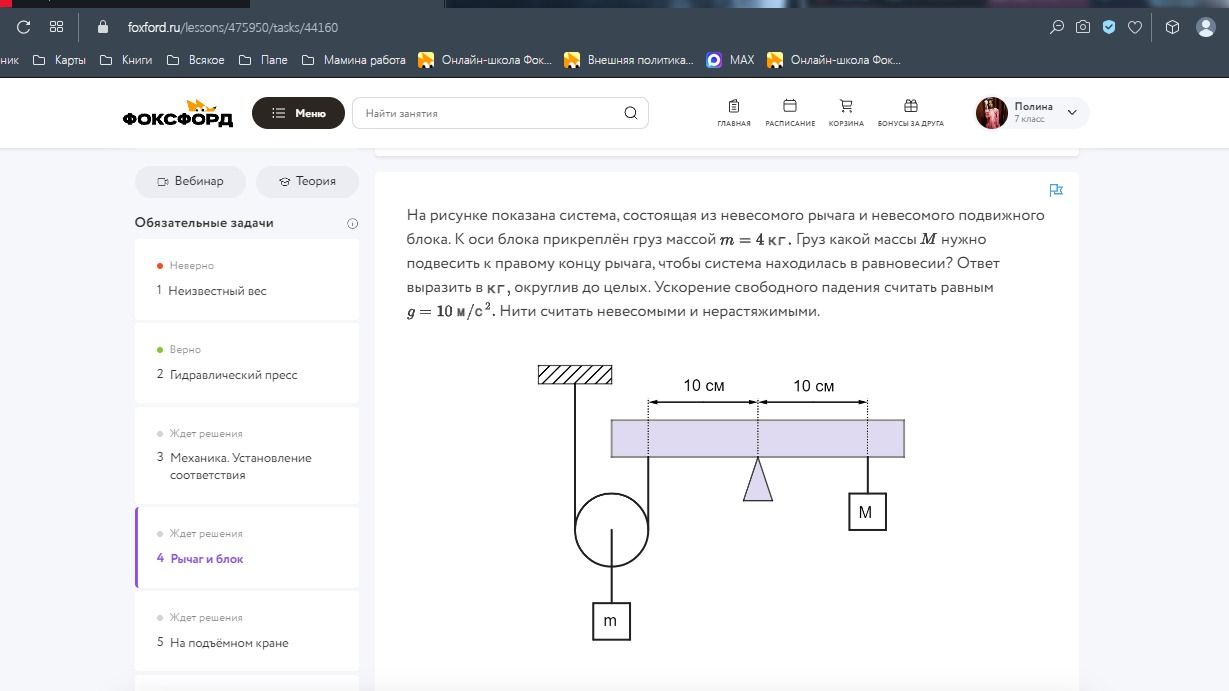This screenshot has height=691, width=1229.
Task: Click the flag report icon on task
Action: pos(1056,190)
